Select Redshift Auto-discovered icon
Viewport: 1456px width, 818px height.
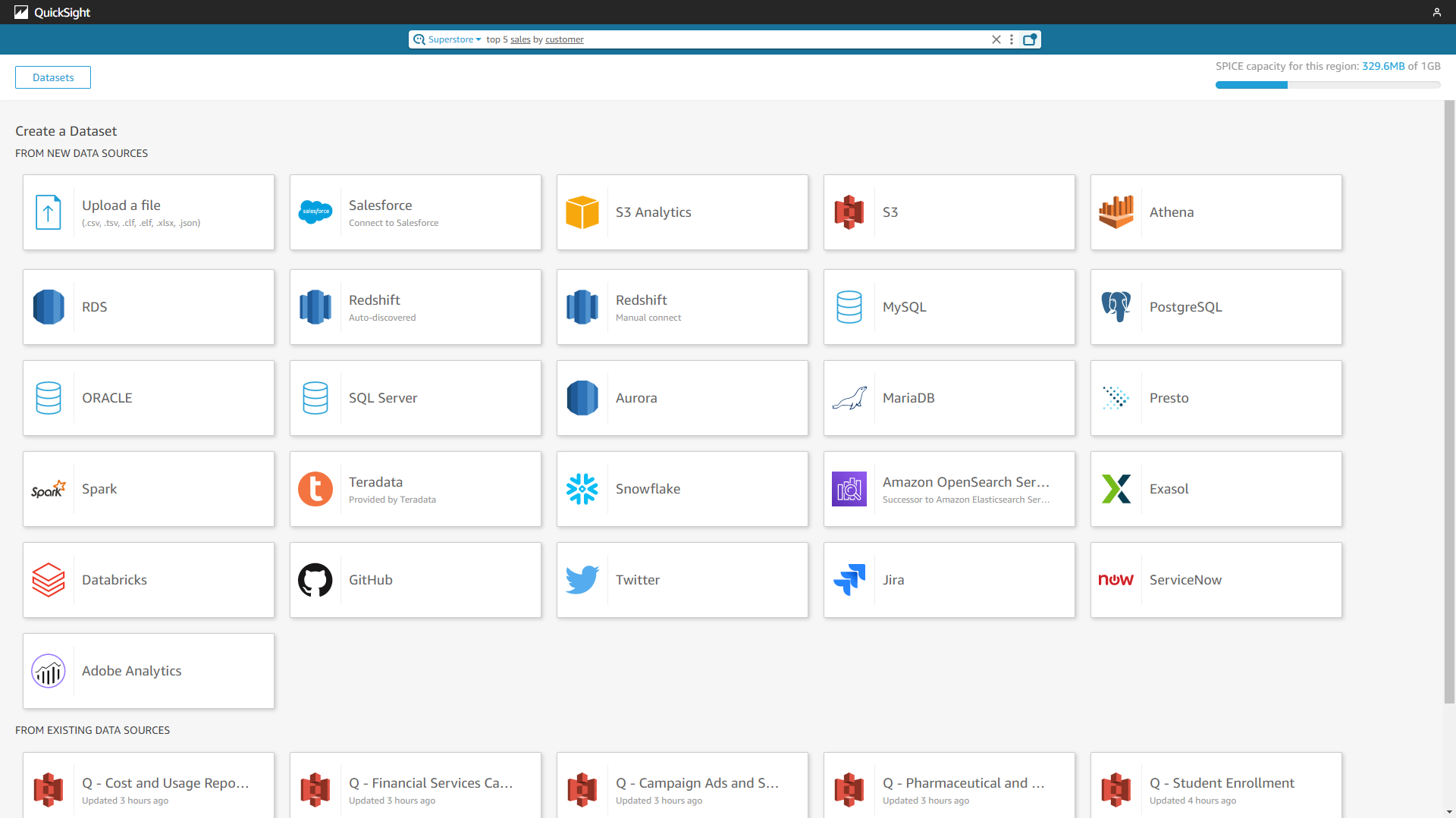point(315,307)
